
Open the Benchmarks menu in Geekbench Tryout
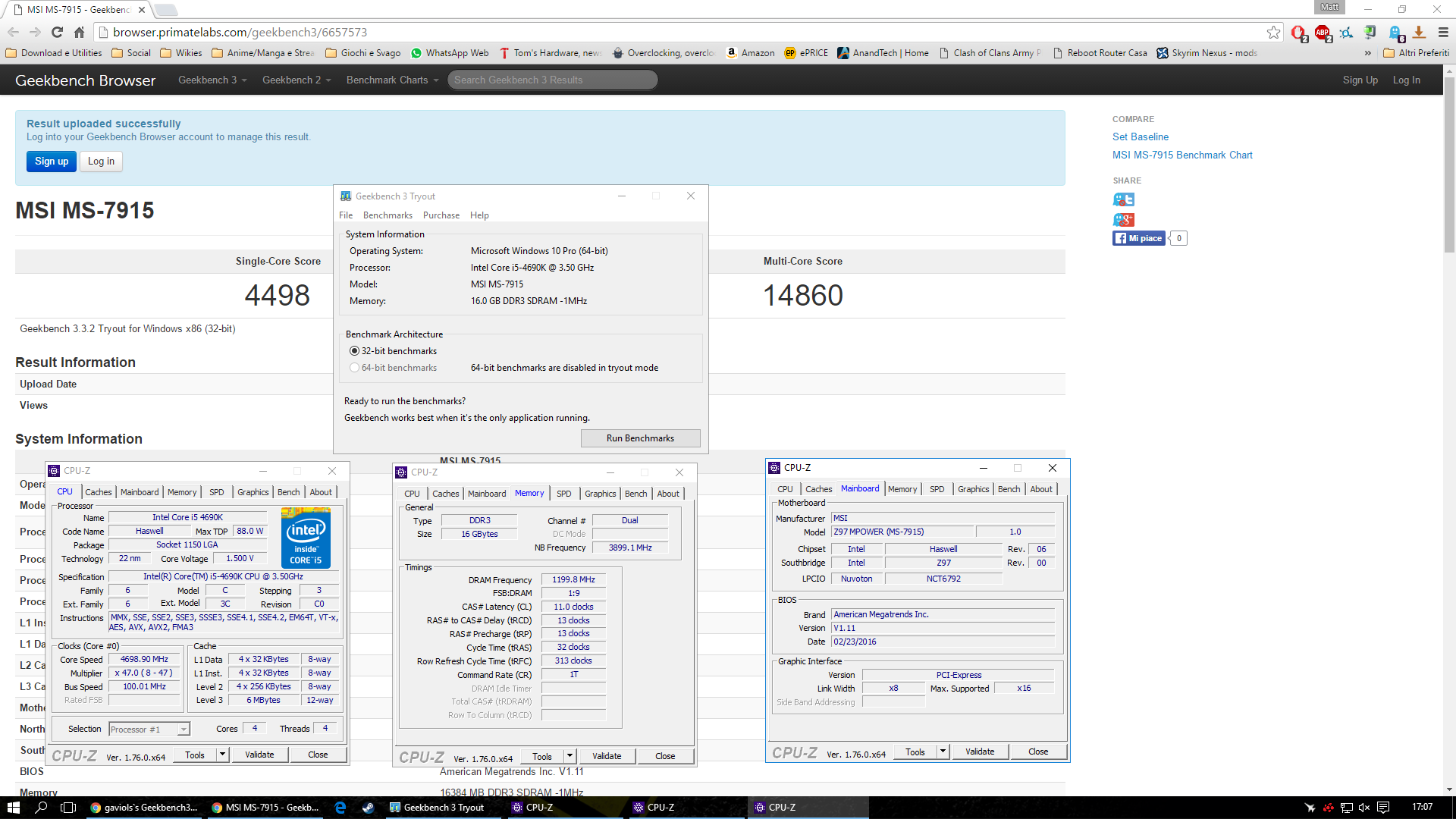coord(388,215)
